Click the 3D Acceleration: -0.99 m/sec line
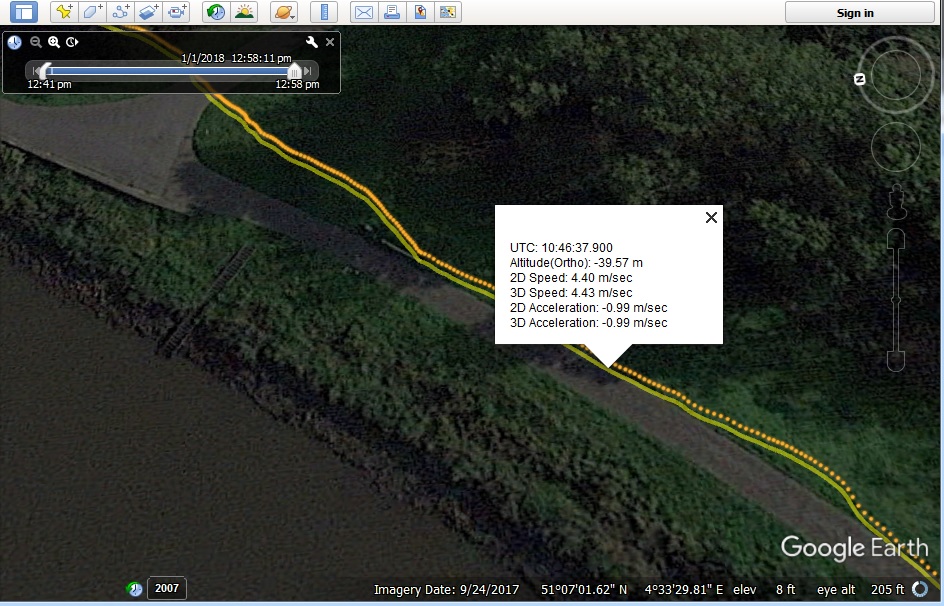Screen dimensions: 944x606 588,323
